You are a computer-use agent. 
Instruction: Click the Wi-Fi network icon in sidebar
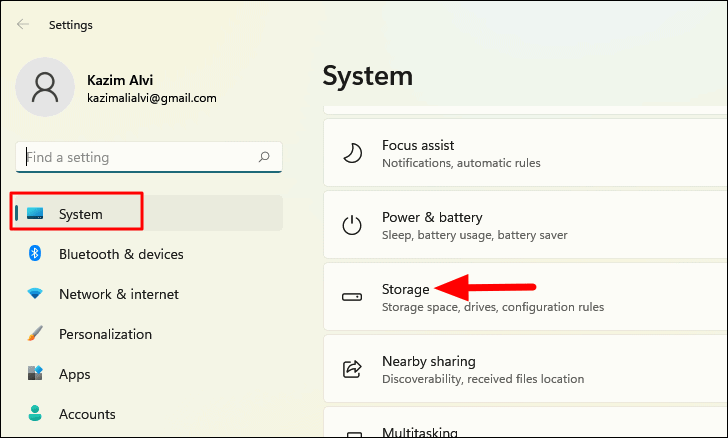35,294
